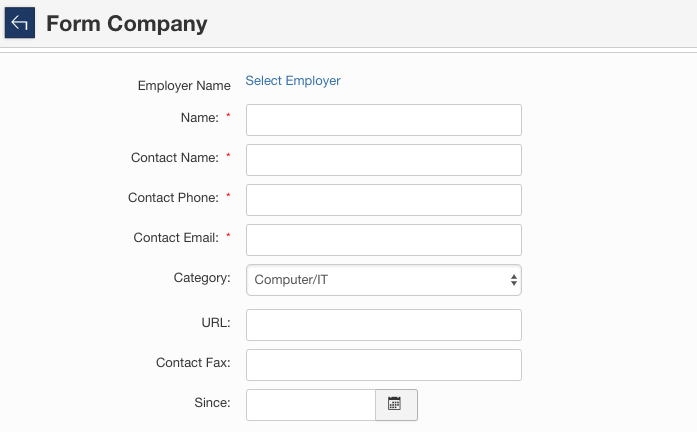This screenshot has height=432, width=697.
Task: Click the back arrow icon
Action: coord(20,23)
